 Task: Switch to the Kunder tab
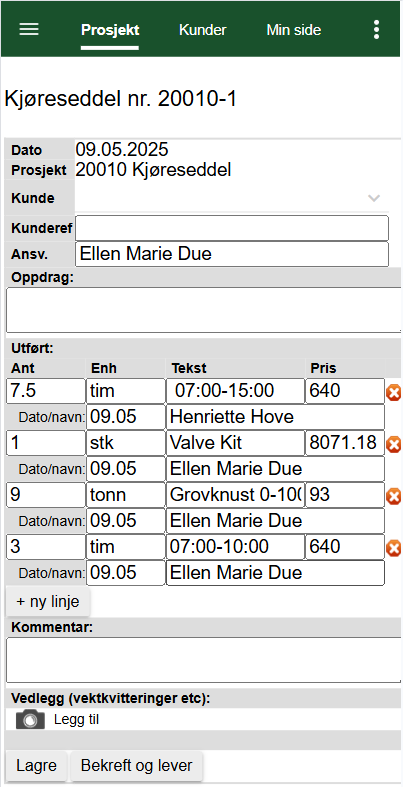coord(203,30)
